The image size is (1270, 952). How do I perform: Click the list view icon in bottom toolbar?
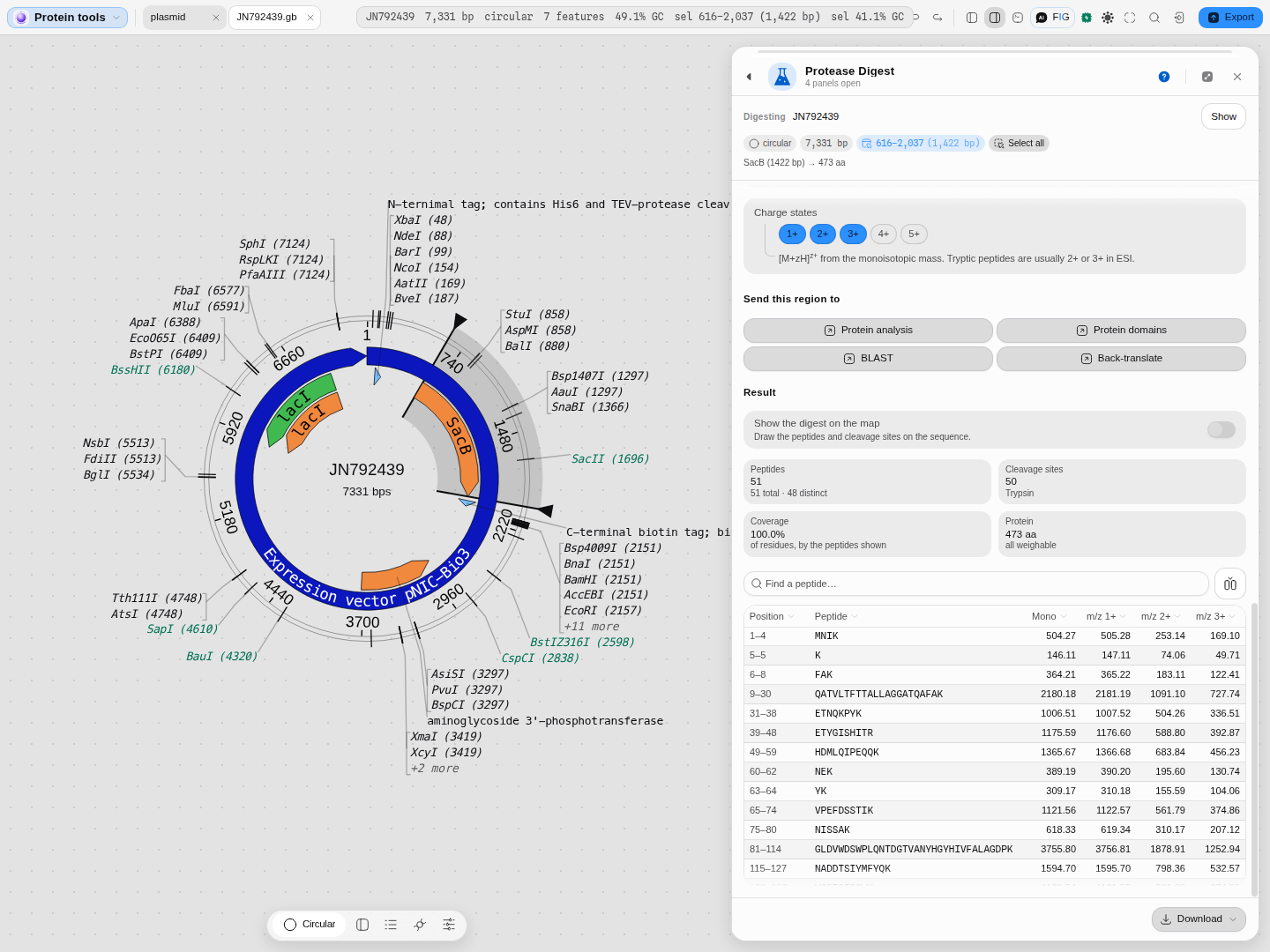click(x=391, y=925)
